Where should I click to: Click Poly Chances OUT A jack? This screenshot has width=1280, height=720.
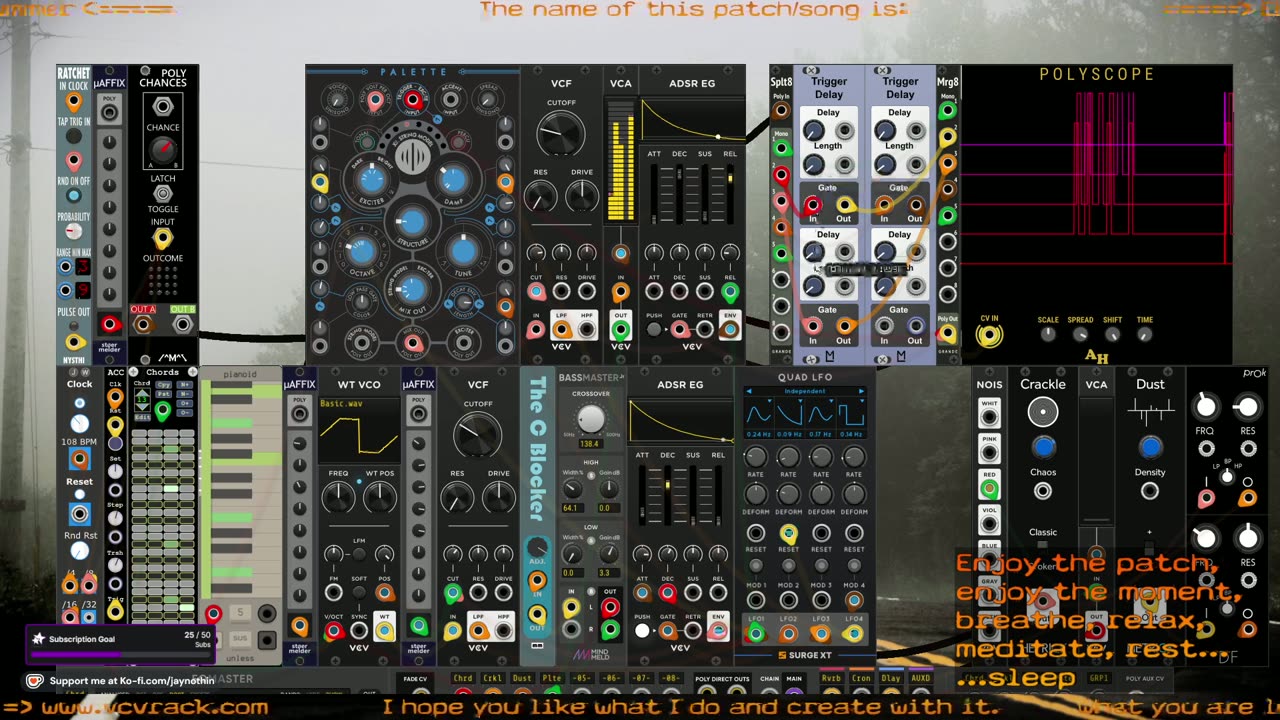tap(143, 324)
